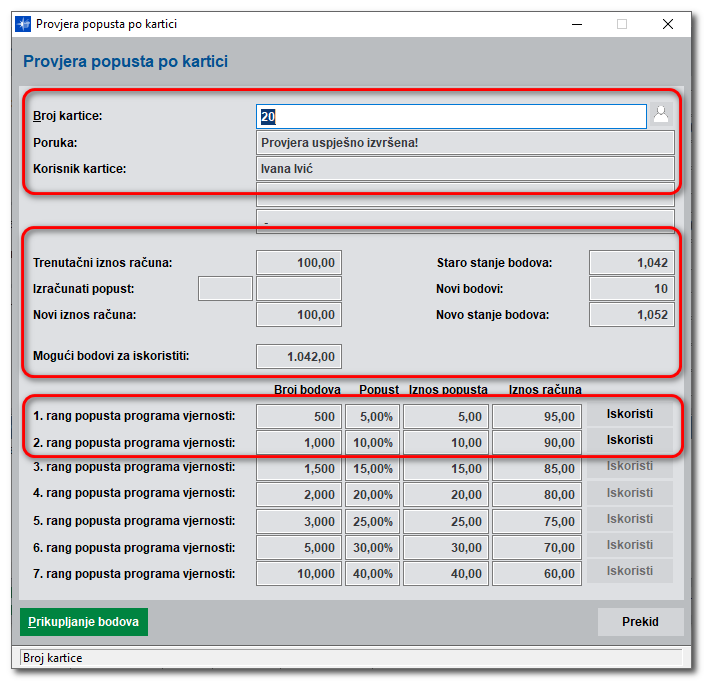Click the Prikupljanje bodova button
This screenshot has height=681, width=704.
(84, 621)
